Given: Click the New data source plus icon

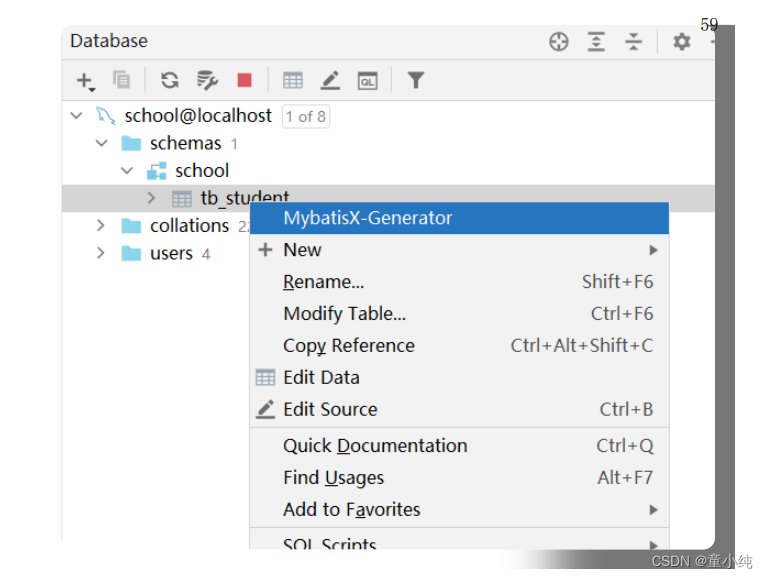Looking at the screenshot, I should [85, 80].
